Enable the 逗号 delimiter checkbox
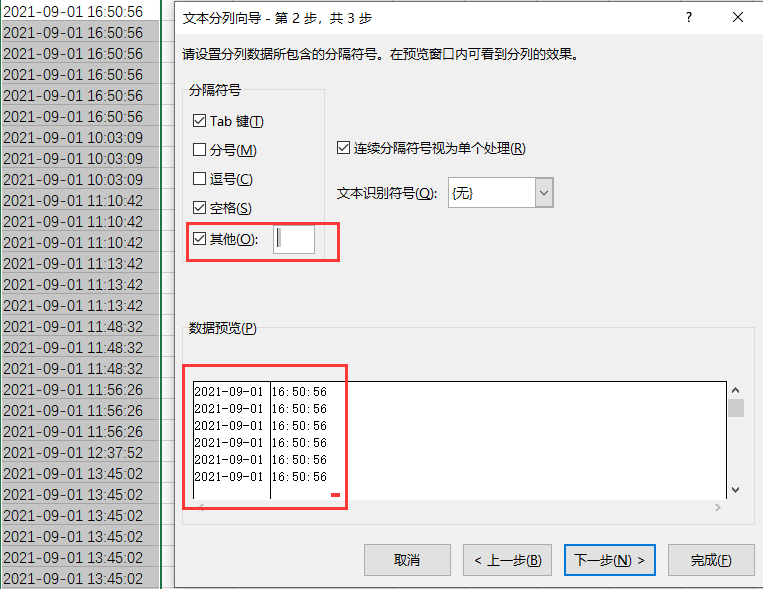Viewport: 763px width, 589px height. click(200, 179)
